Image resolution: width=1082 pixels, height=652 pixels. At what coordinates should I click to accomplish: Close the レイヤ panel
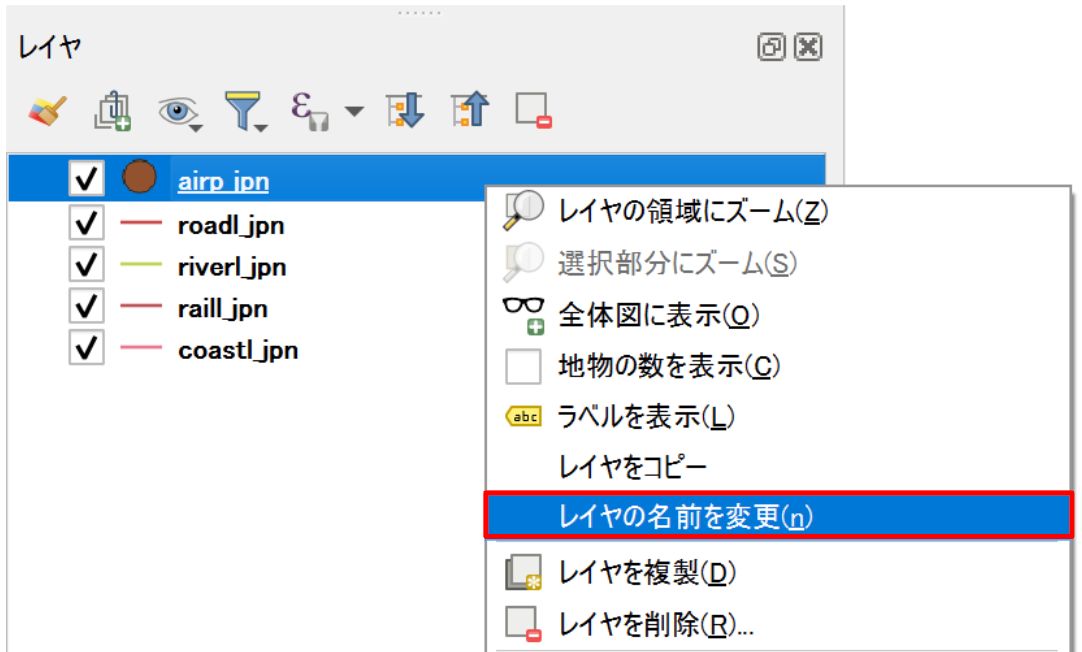[808, 47]
